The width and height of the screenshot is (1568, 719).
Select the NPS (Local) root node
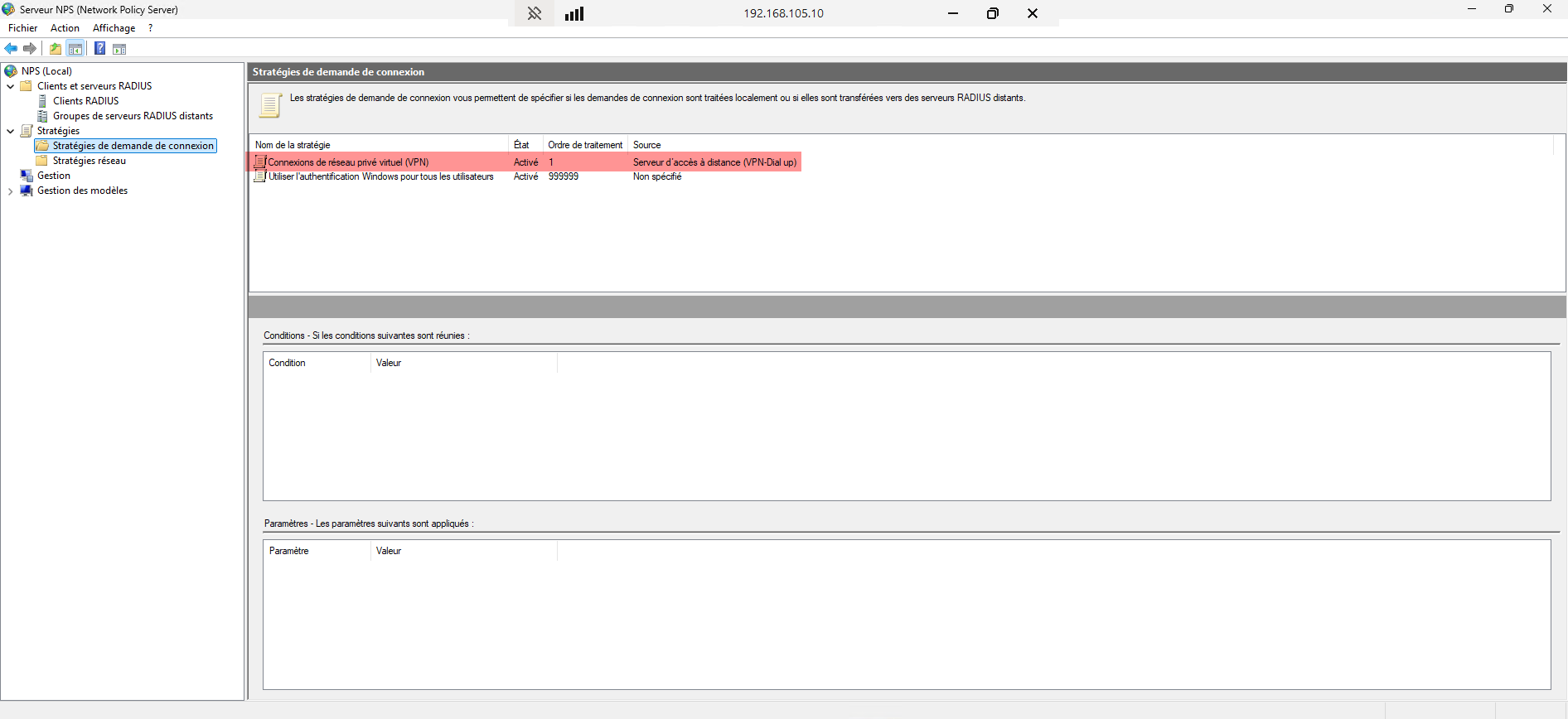pos(46,71)
